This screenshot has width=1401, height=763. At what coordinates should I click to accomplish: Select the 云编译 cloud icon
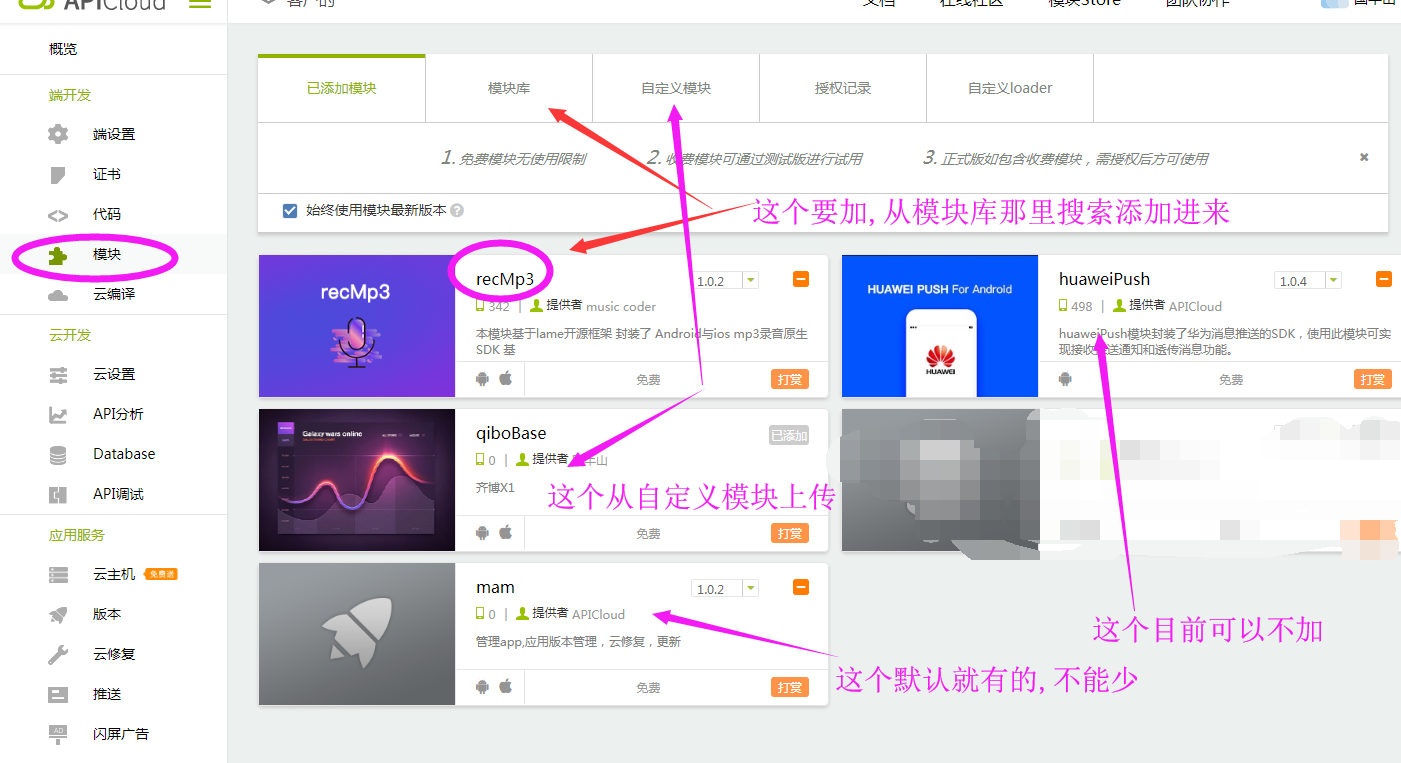pos(59,295)
